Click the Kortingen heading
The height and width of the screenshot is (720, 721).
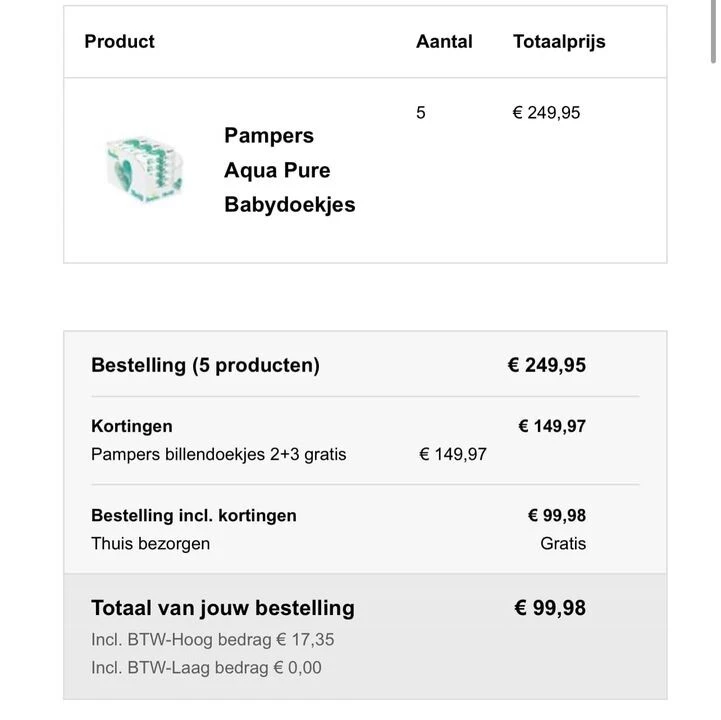[132, 426]
